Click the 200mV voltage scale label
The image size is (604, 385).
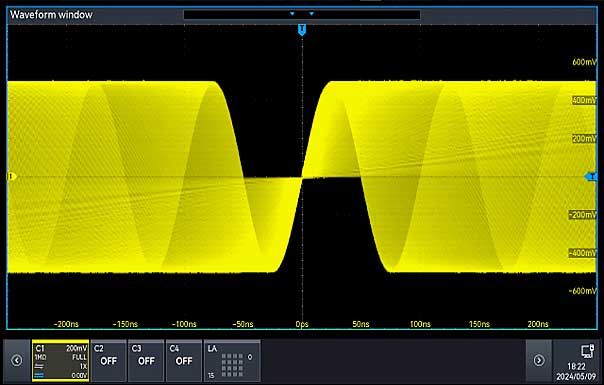point(584,138)
